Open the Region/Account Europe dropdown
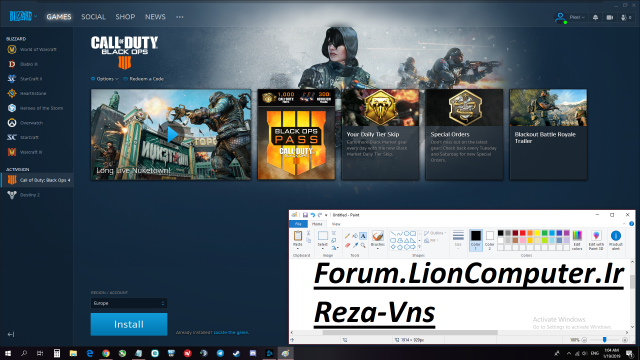Viewport: 640px width, 360px height. pyautogui.click(x=129, y=303)
